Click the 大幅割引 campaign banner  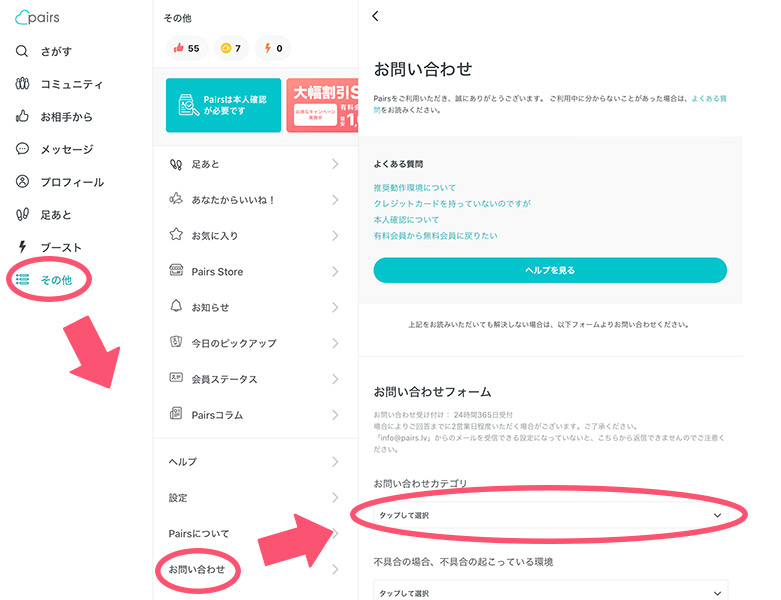tap(322, 105)
